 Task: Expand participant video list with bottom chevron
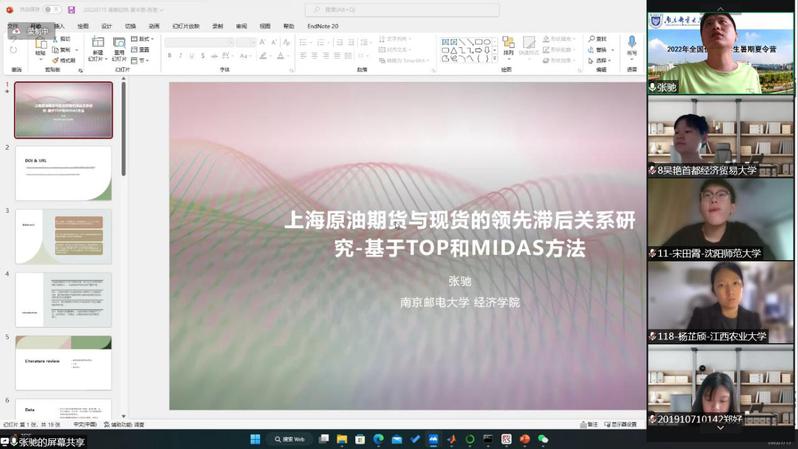720,427
